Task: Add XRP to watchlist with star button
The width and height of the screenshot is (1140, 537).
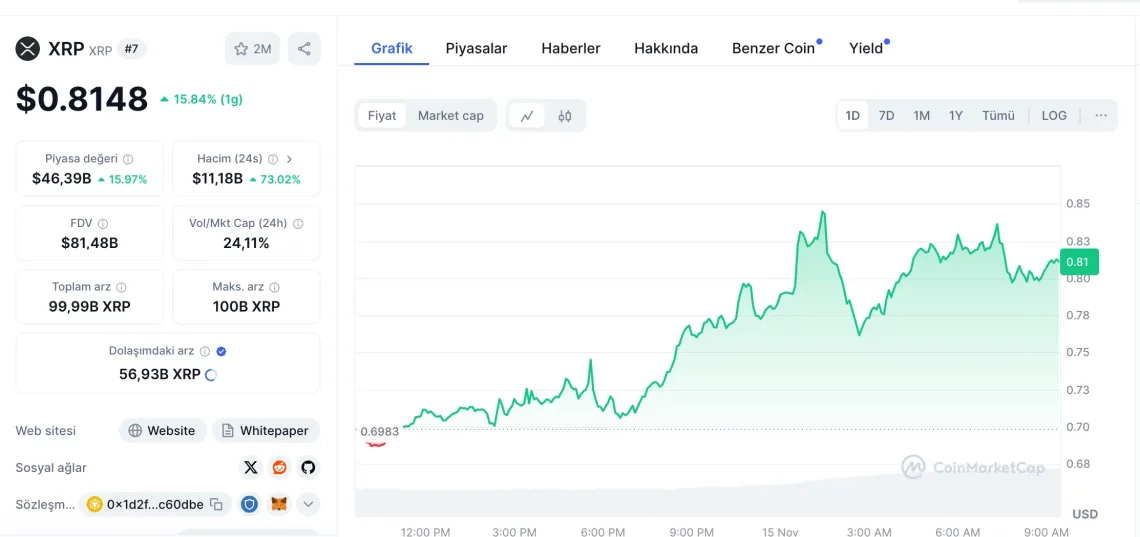Action: (252, 49)
